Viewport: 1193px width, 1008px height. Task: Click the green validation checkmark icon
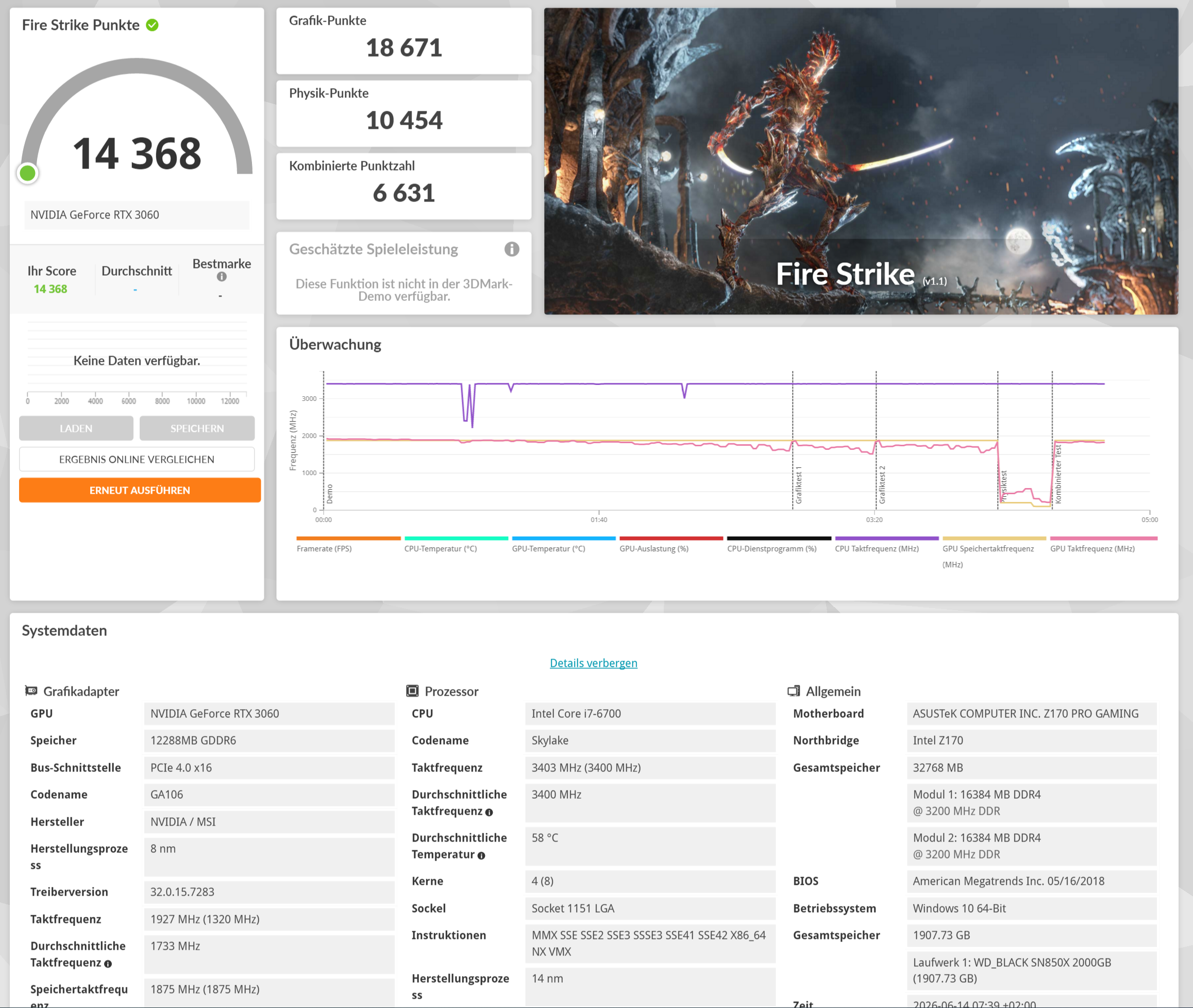152,25
